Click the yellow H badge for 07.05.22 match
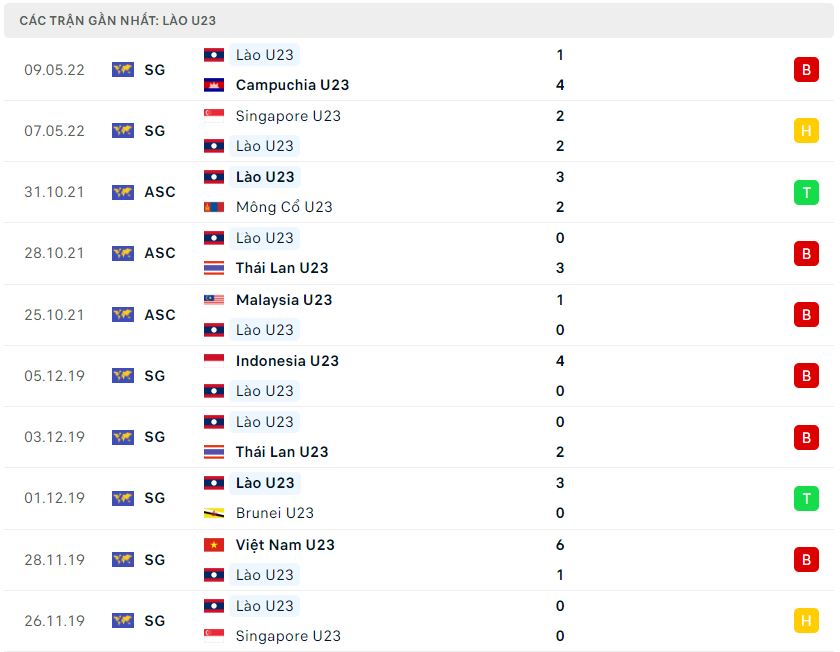840x652 pixels. pos(806,131)
